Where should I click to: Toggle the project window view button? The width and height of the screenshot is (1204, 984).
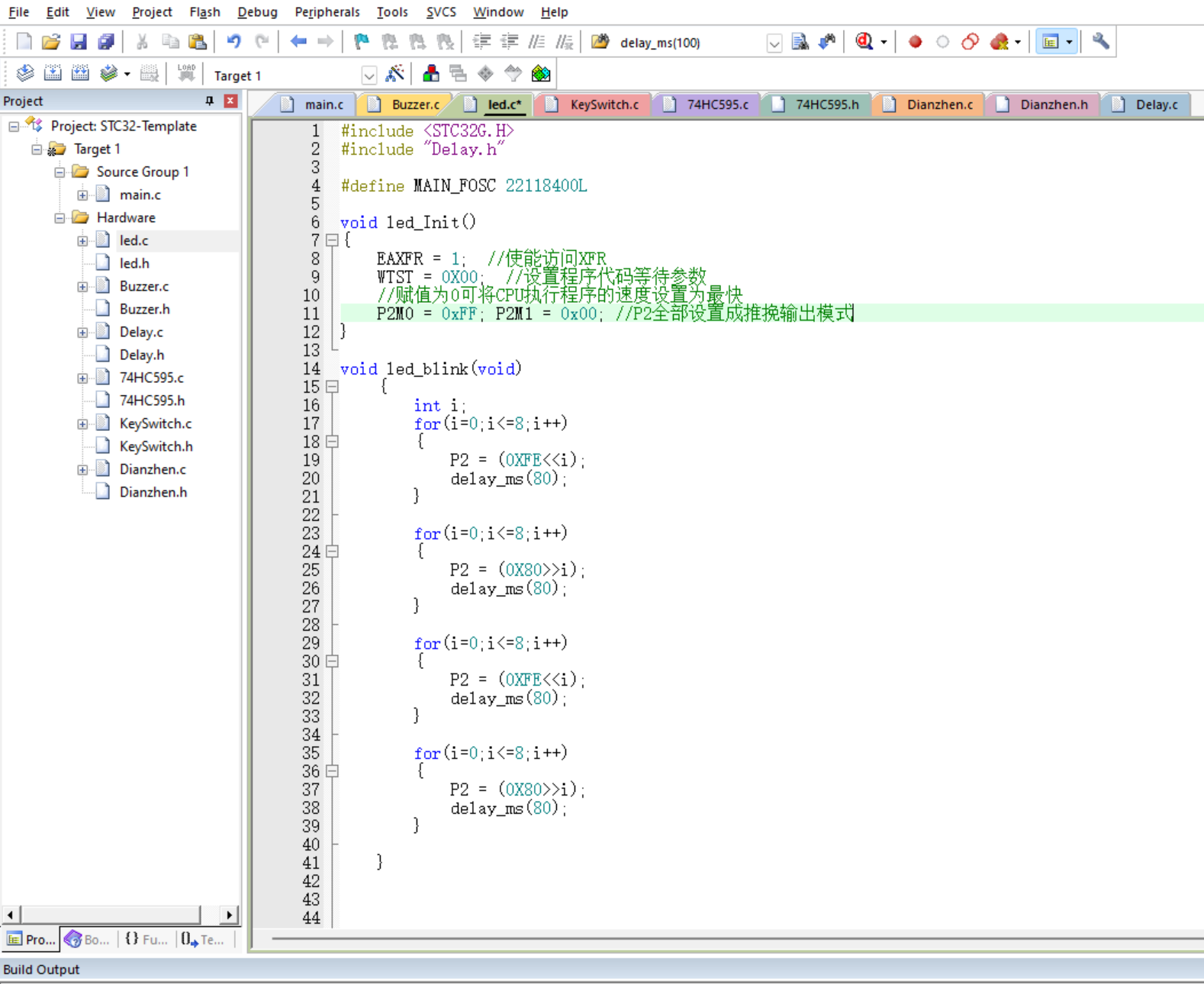(1051, 42)
